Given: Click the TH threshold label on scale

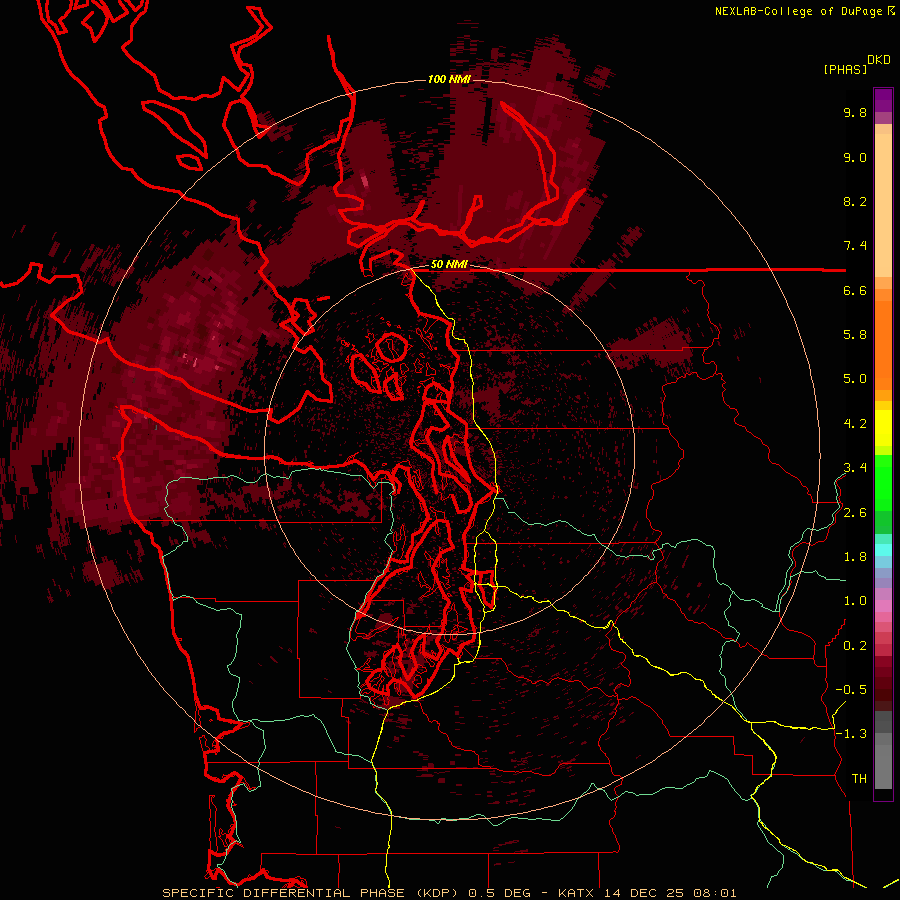Looking at the screenshot, I should pos(859,779).
